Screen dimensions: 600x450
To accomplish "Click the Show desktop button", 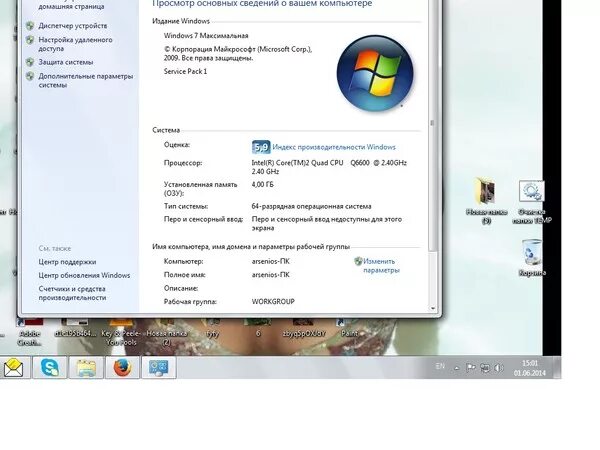I will click(557, 368).
